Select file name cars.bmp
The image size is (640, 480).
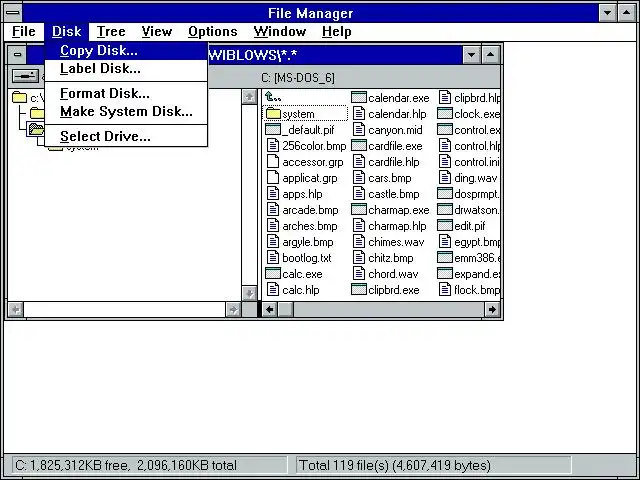click(x=390, y=178)
